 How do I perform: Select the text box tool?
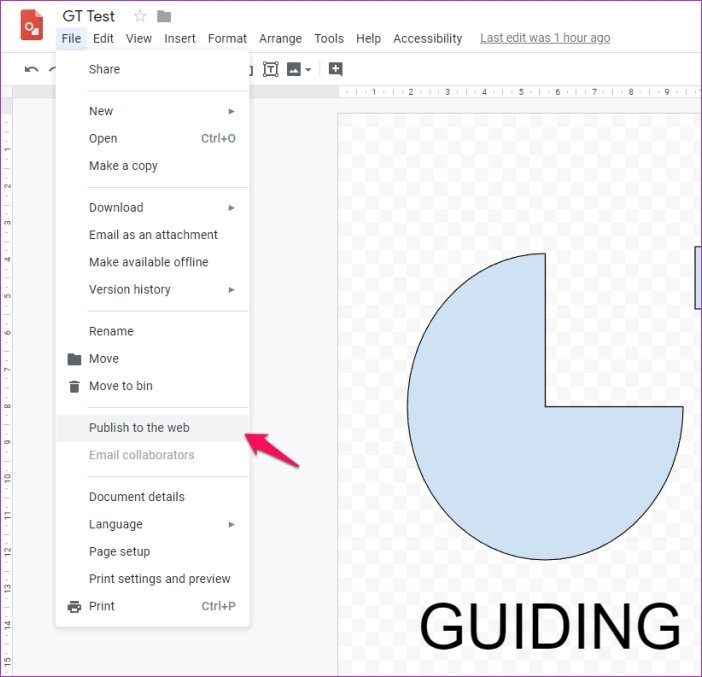(270, 69)
